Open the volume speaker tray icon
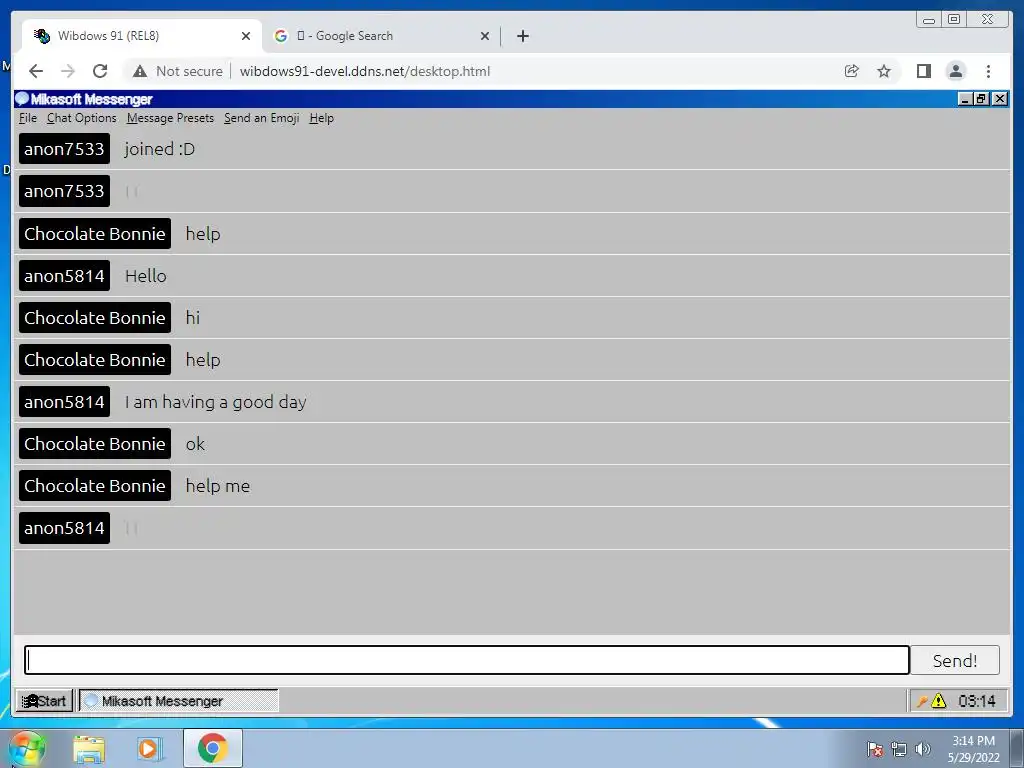 [922, 749]
